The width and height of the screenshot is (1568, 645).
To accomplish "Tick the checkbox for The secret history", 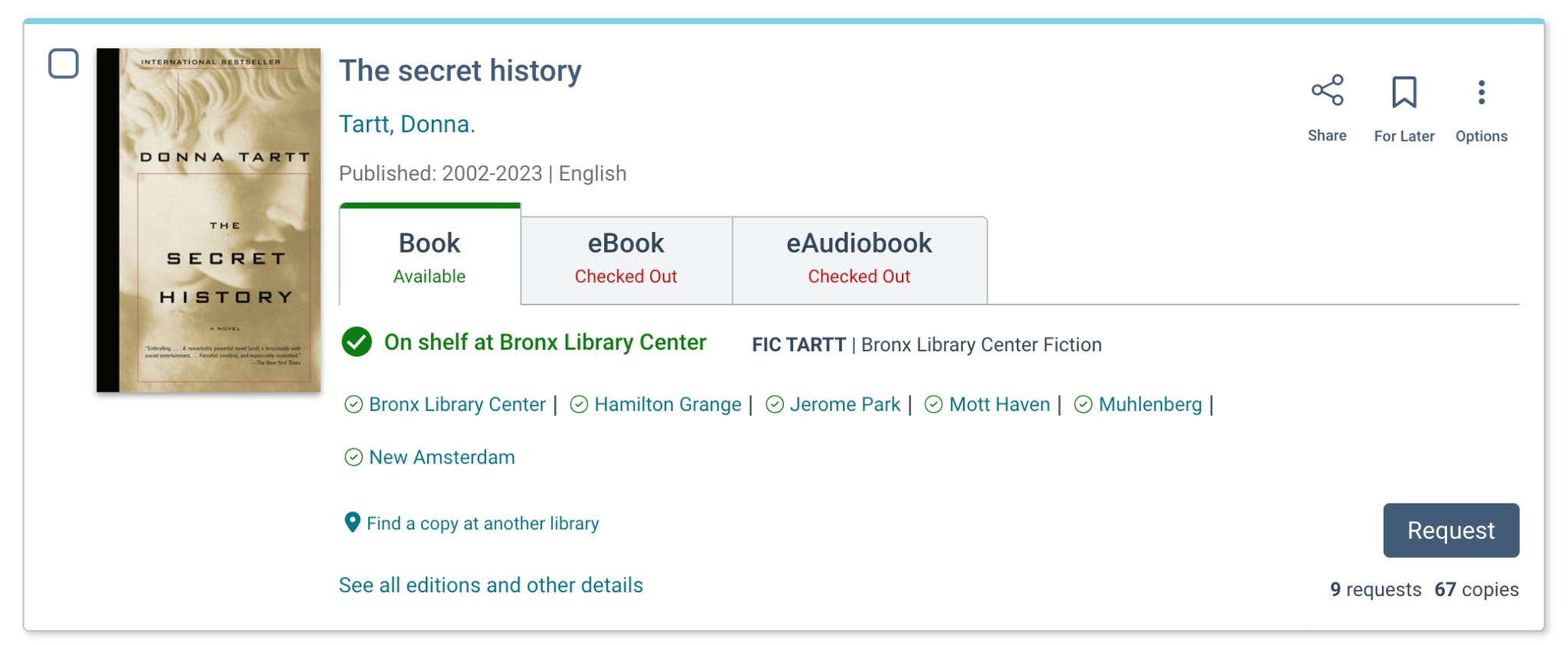I will [64, 64].
